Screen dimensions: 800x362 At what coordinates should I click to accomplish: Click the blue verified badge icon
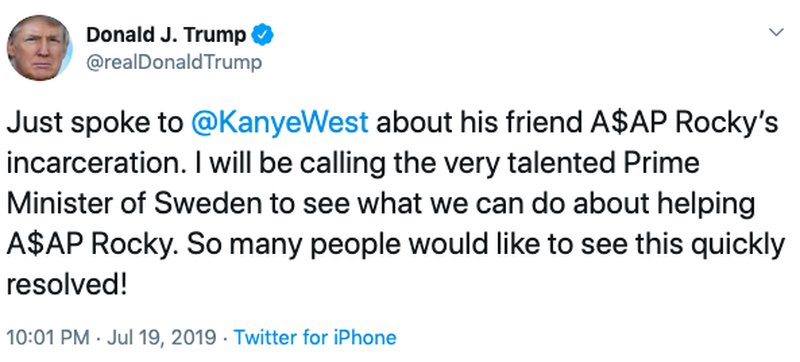pyautogui.click(x=264, y=35)
